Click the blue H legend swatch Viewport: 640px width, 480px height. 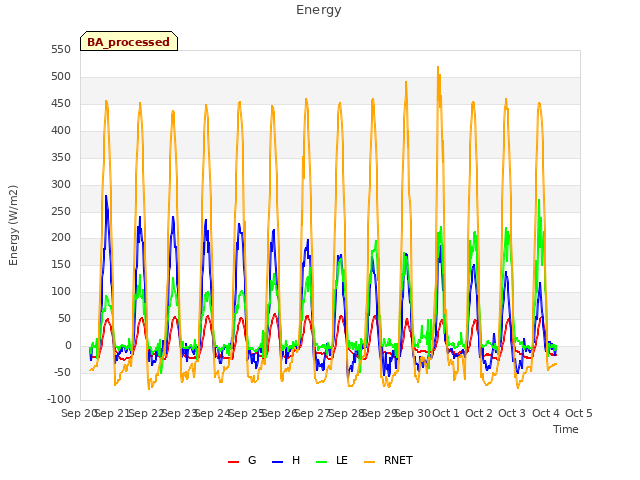click(278, 462)
